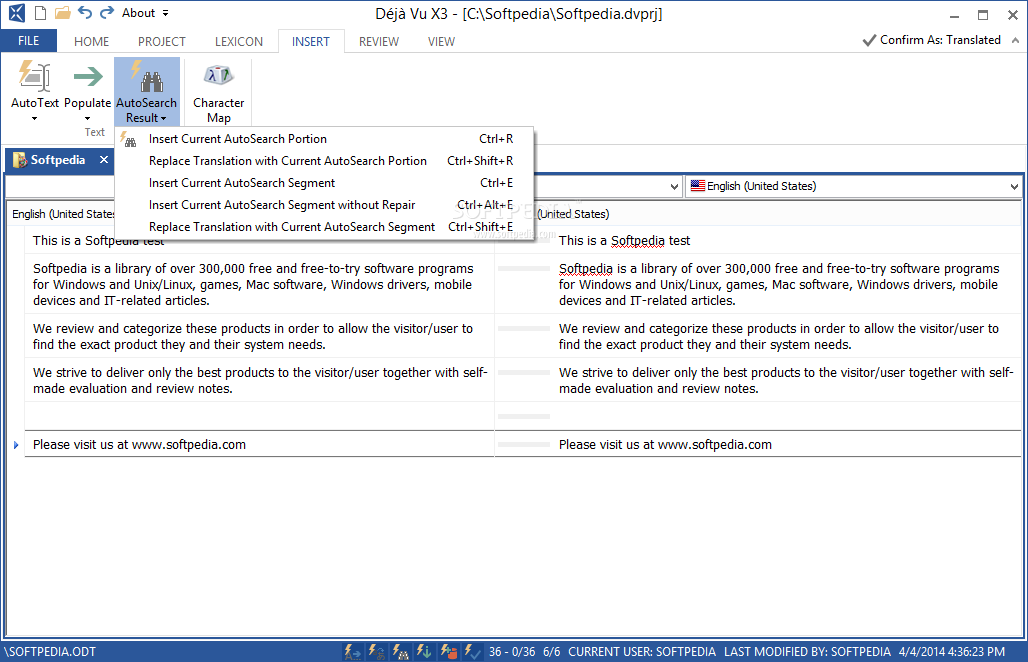This screenshot has width=1028, height=662.
Task: Click the first status bar AutoTranslate icon
Action: [353, 652]
